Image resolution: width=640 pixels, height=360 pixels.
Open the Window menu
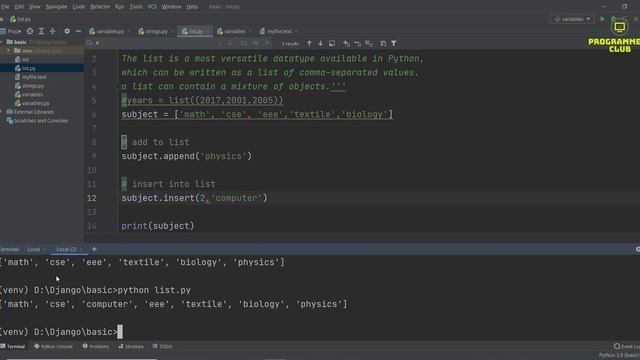(171, 7)
